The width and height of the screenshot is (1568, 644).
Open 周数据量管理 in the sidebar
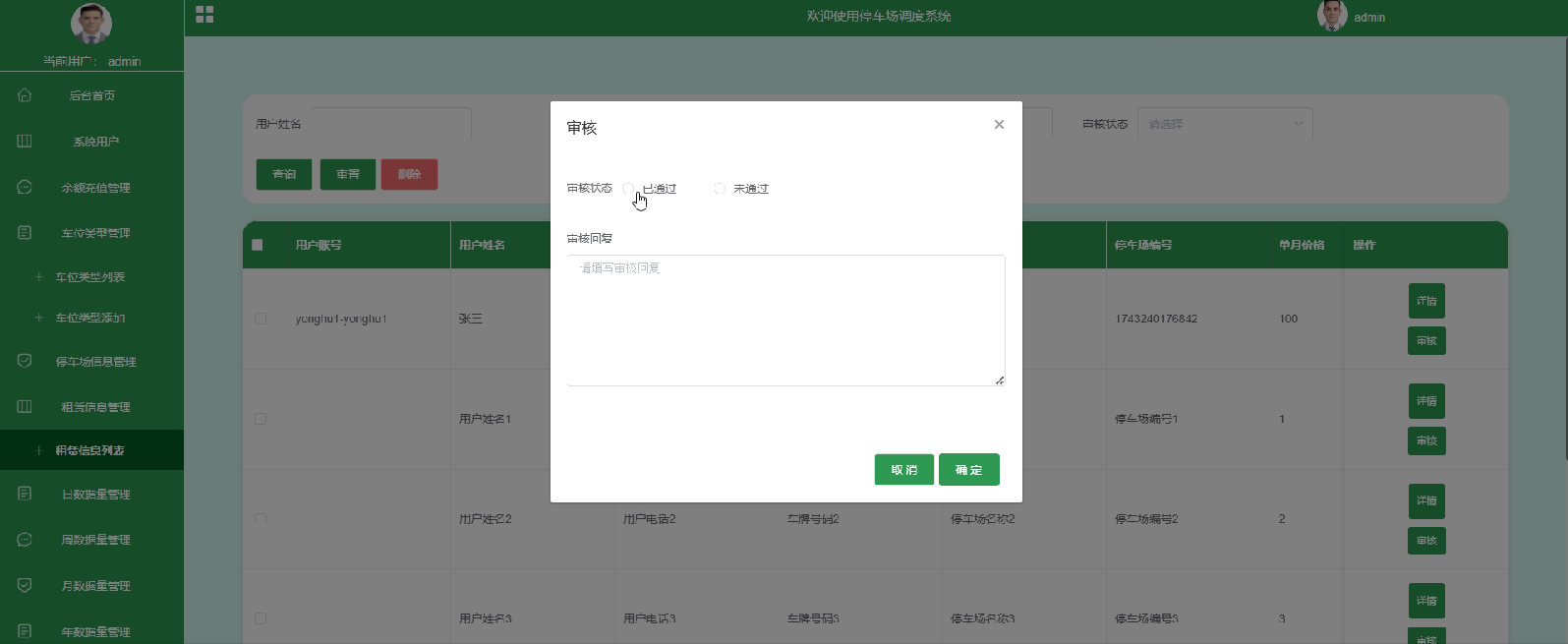point(95,540)
